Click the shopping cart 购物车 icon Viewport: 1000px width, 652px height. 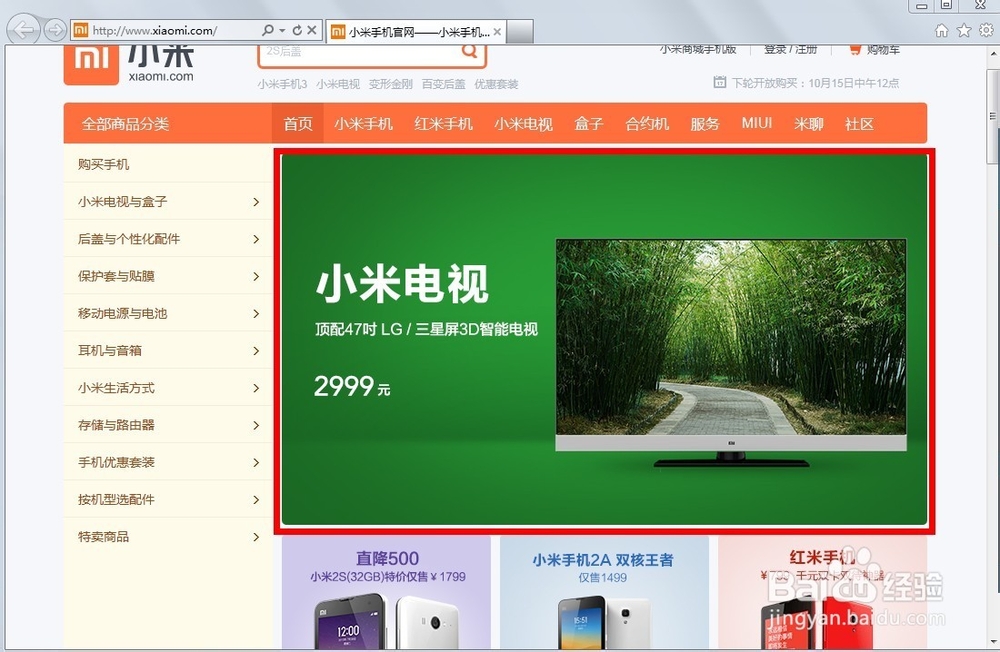pyautogui.click(x=855, y=50)
